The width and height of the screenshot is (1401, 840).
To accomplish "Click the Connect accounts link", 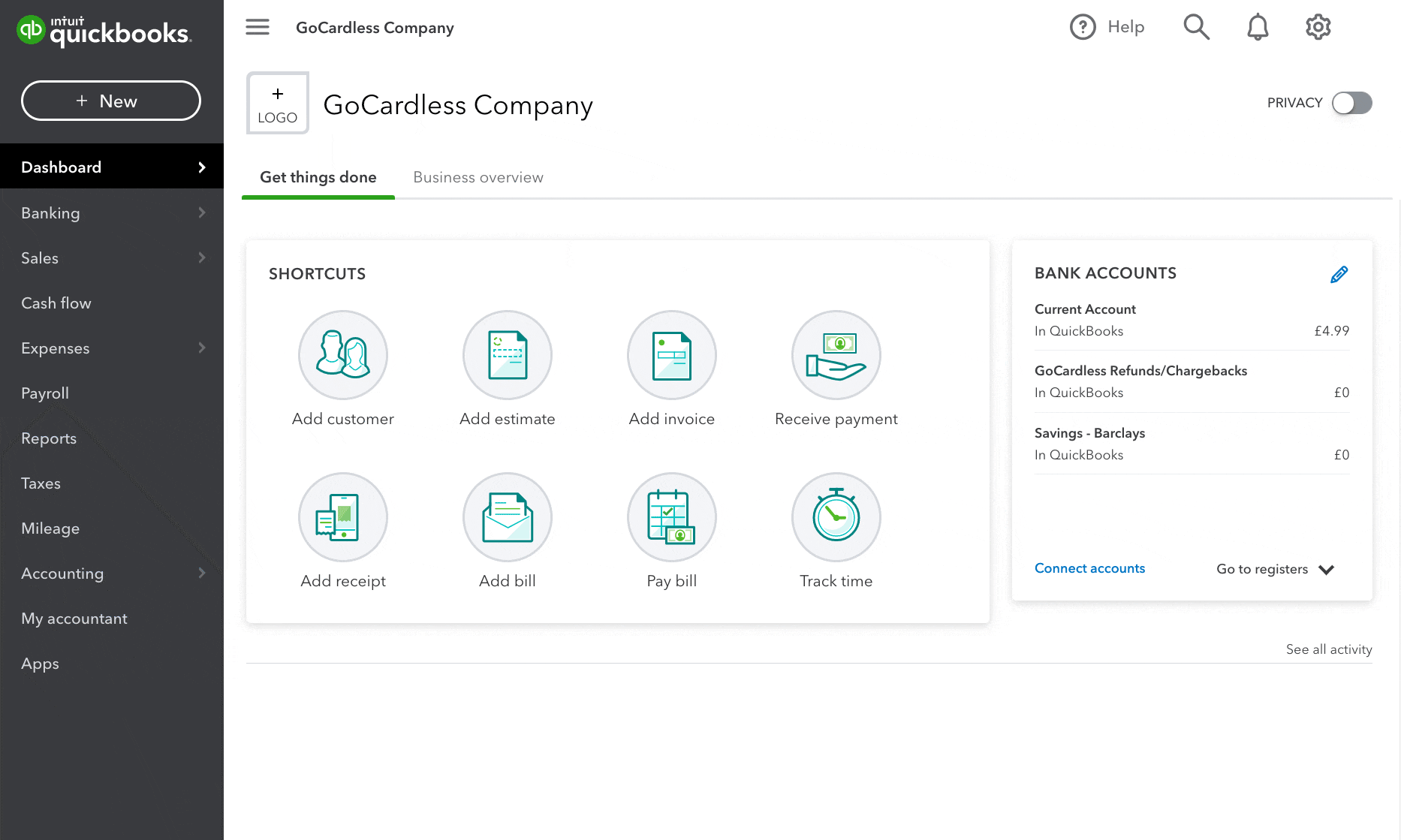I will pyautogui.click(x=1089, y=568).
